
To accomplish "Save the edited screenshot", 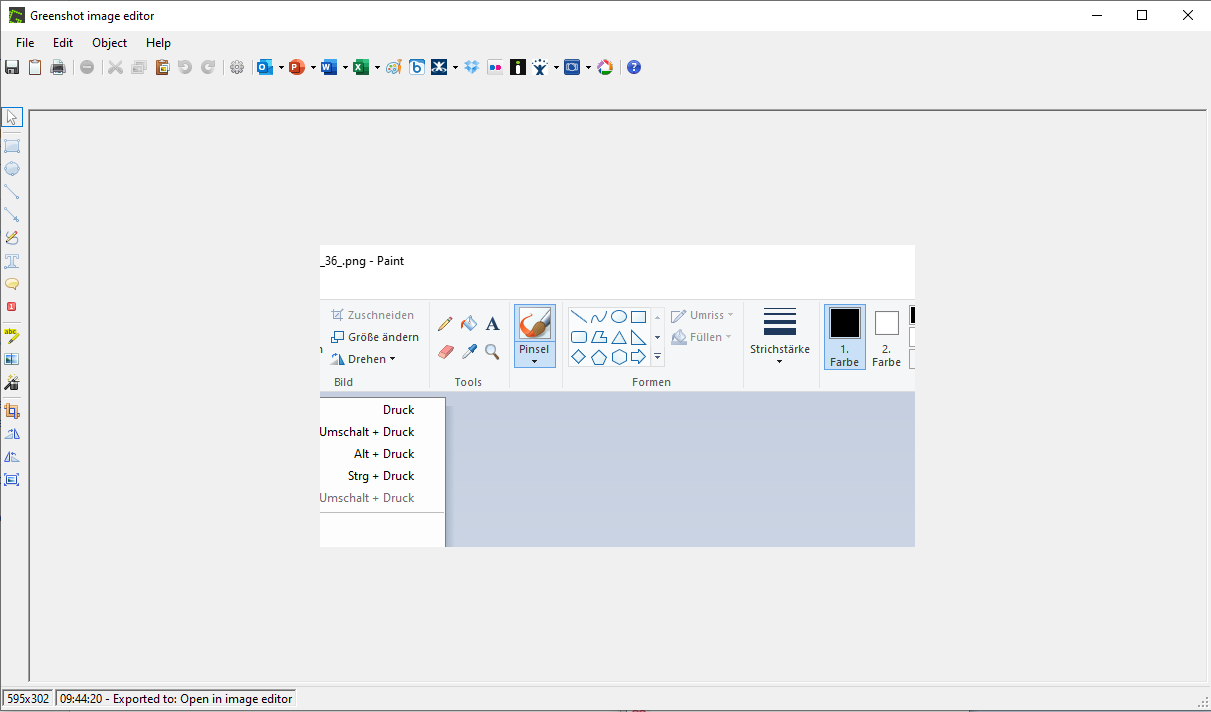I will click(x=12, y=67).
